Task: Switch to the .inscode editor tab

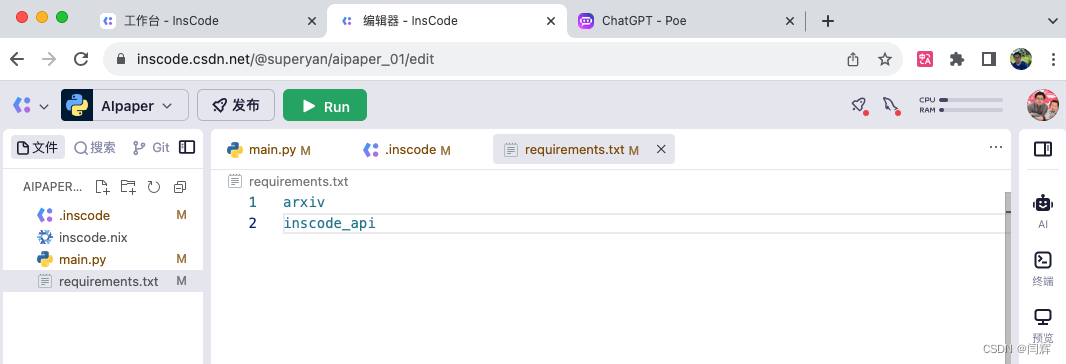Action: click(407, 150)
